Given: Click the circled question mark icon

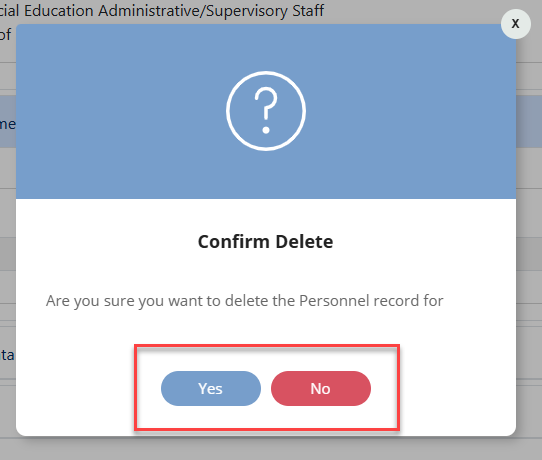Looking at the screenshot, I should [x=266, y=111].
